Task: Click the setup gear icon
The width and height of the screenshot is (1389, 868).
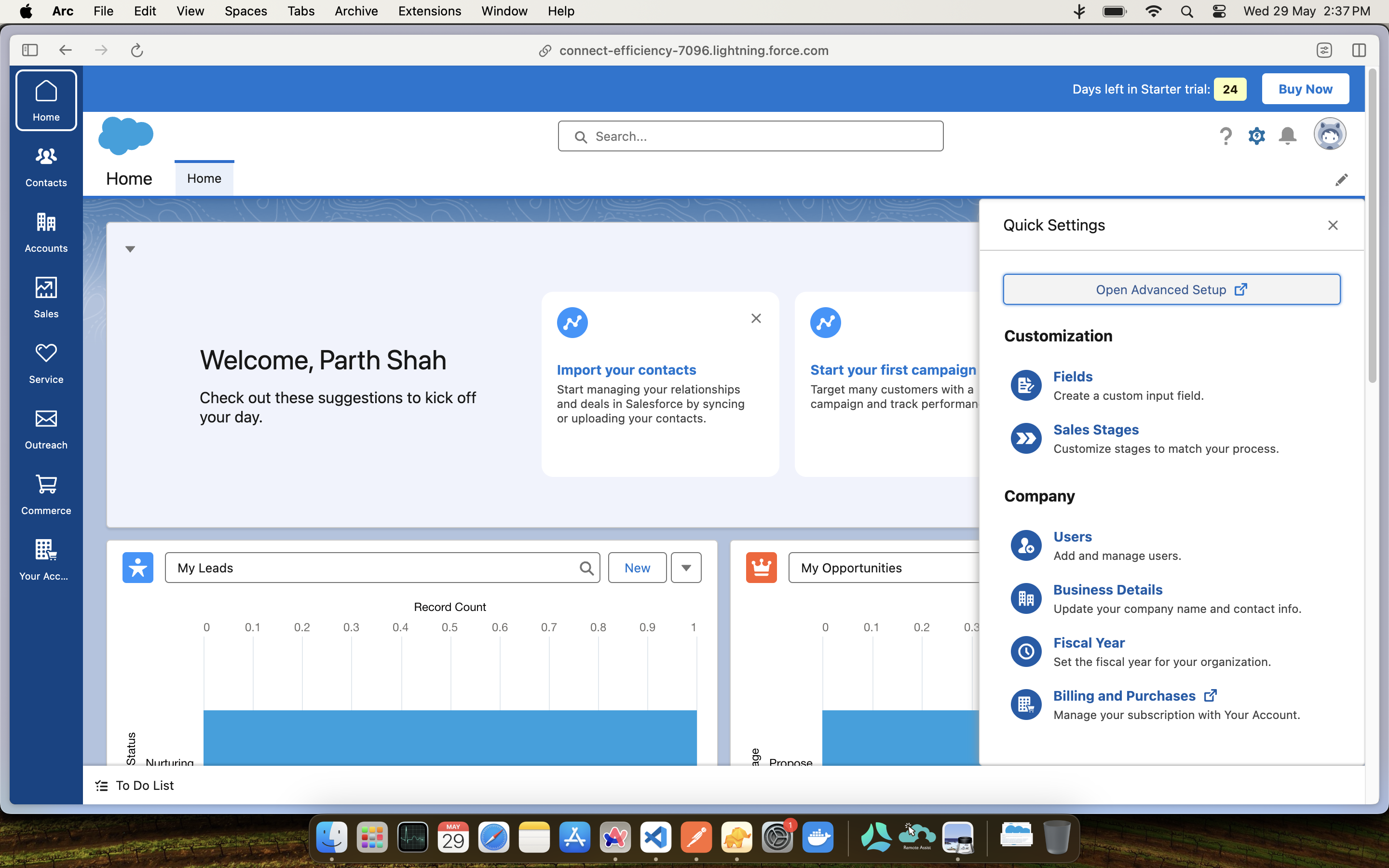Action: click(1256, 136)
